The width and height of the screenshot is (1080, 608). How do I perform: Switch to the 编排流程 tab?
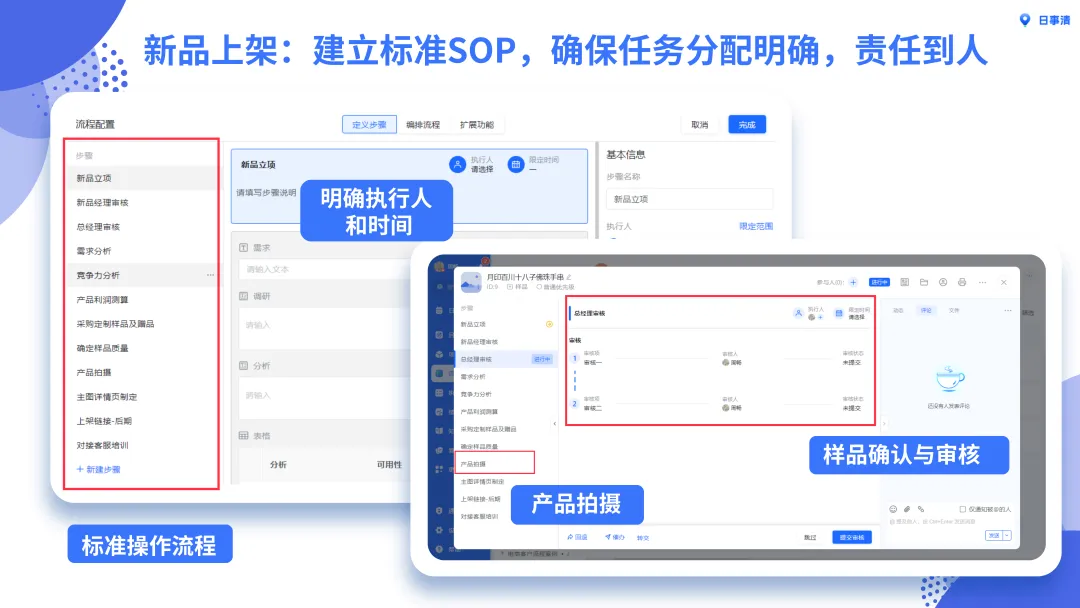coord(423,125)
